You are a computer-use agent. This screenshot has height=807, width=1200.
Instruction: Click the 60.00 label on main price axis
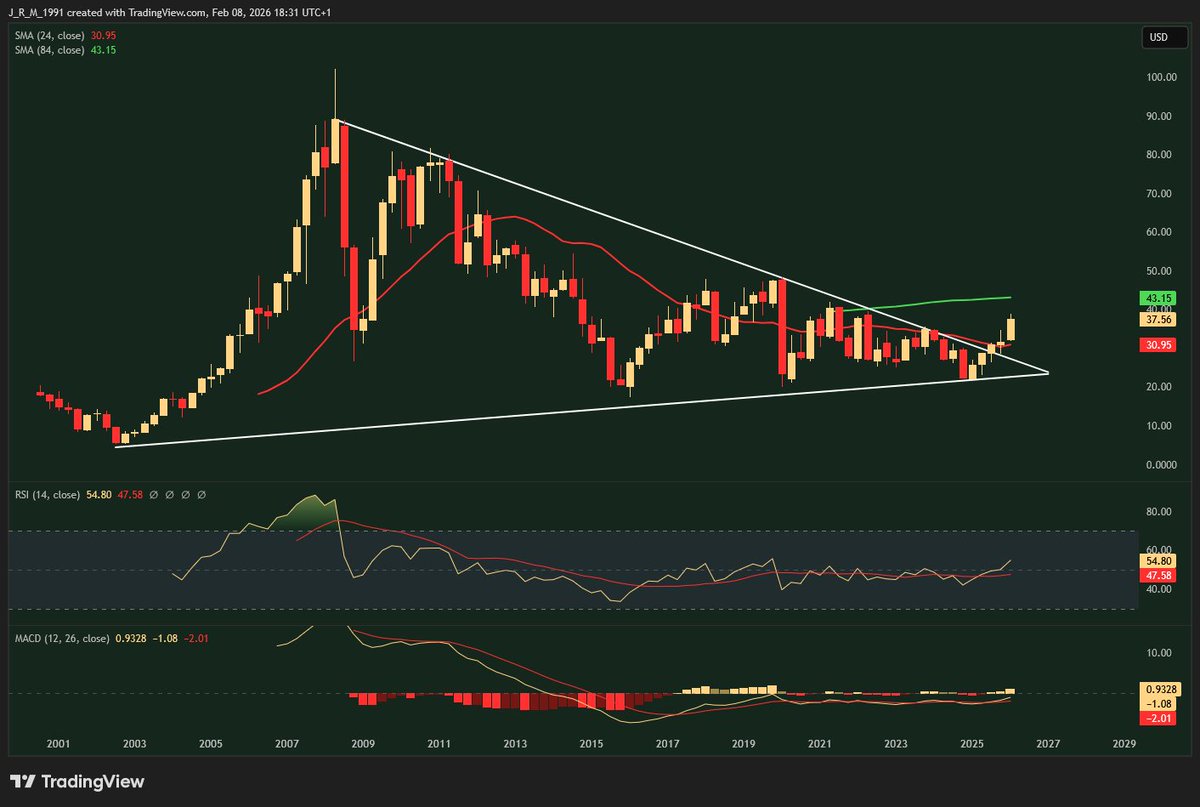click(1159, 233)
